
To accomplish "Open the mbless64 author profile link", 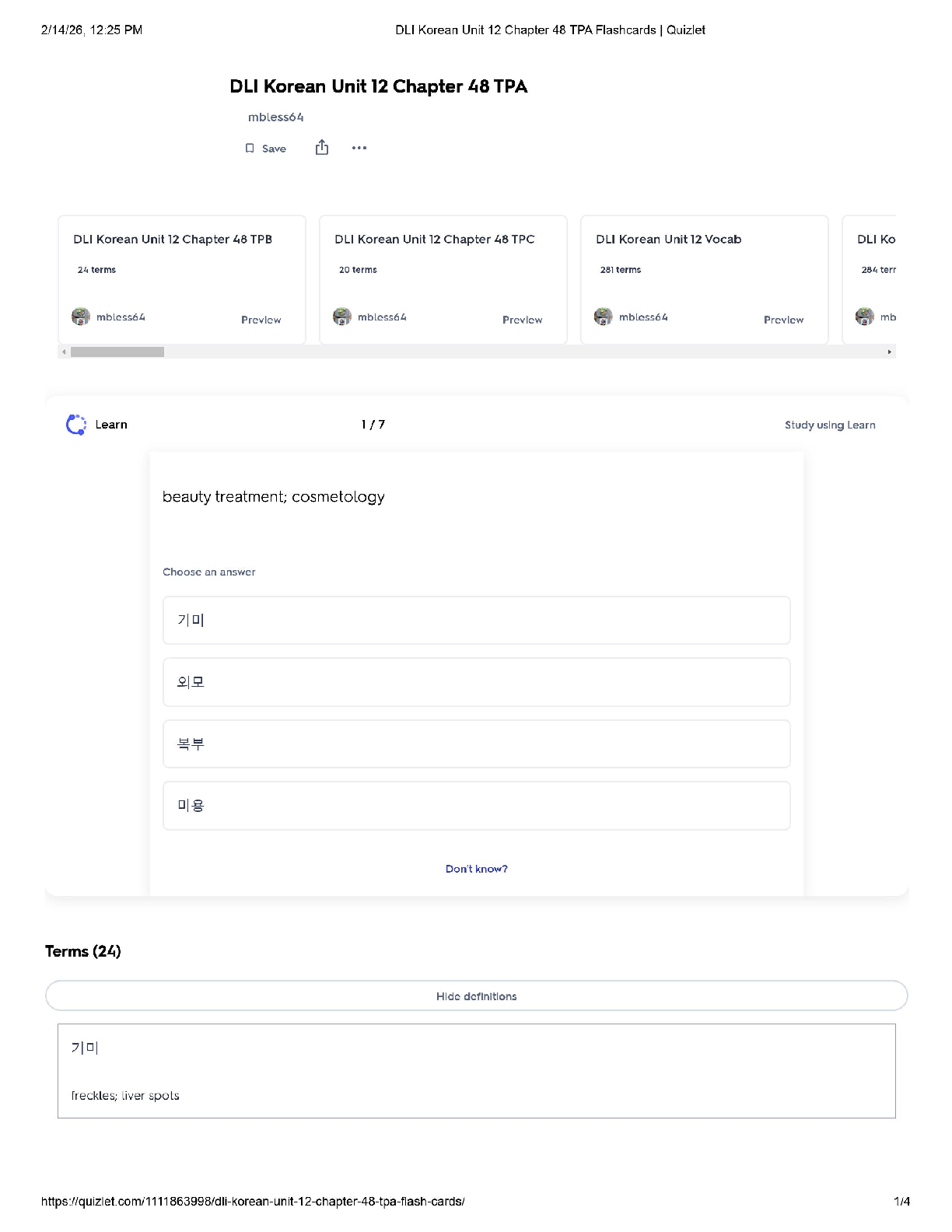I will coord(275,117).
